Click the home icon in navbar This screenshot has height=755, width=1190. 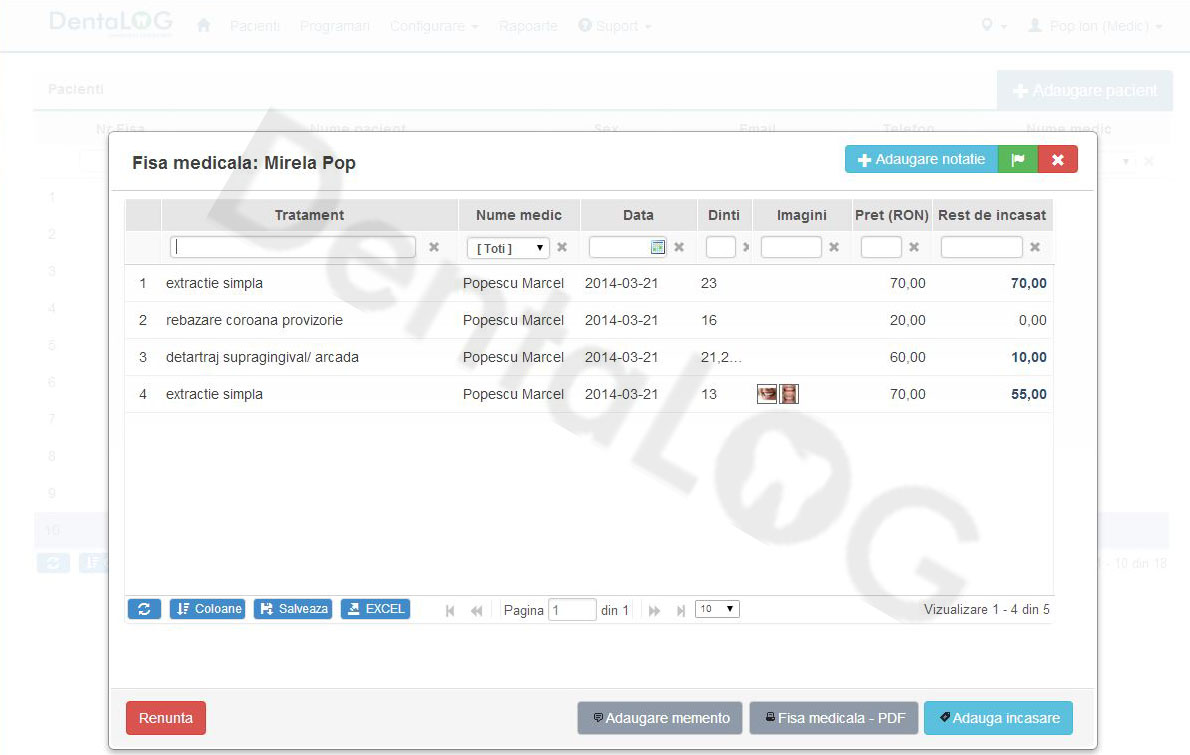(203, 26)
